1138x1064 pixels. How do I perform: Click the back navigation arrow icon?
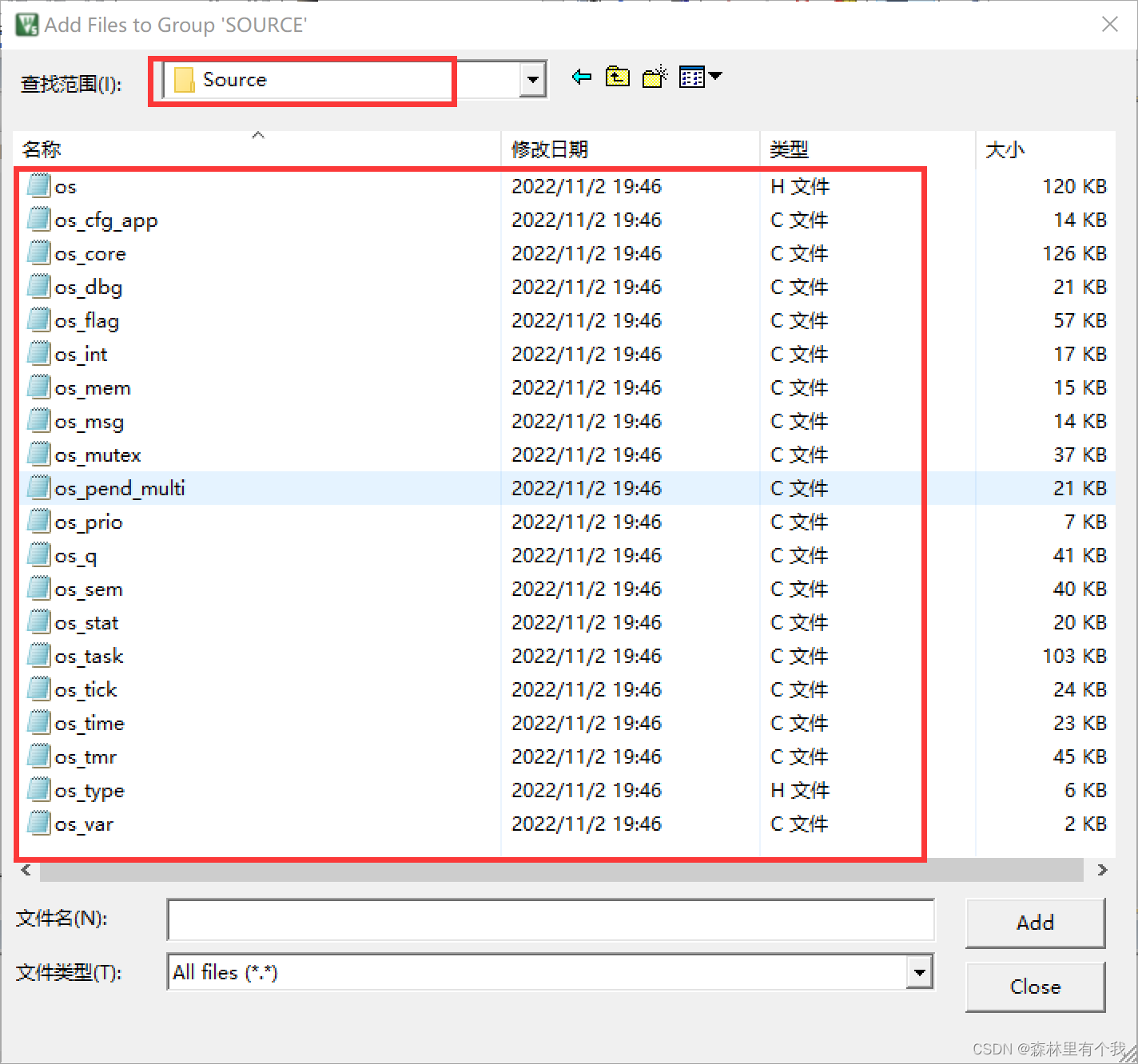point(582,77)
